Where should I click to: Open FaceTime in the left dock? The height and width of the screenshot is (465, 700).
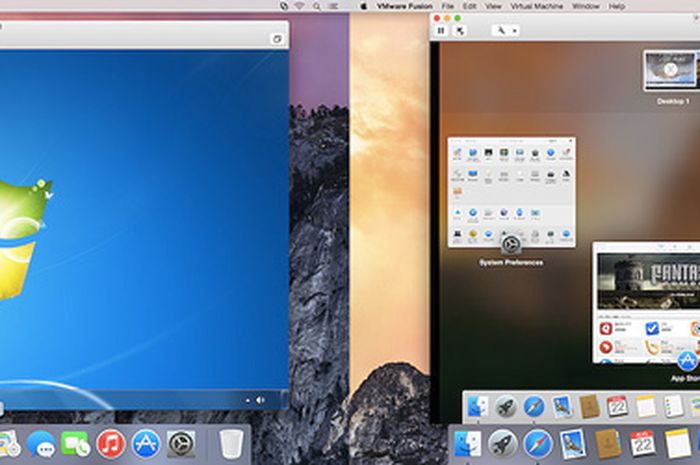click(x=75, y=444)
